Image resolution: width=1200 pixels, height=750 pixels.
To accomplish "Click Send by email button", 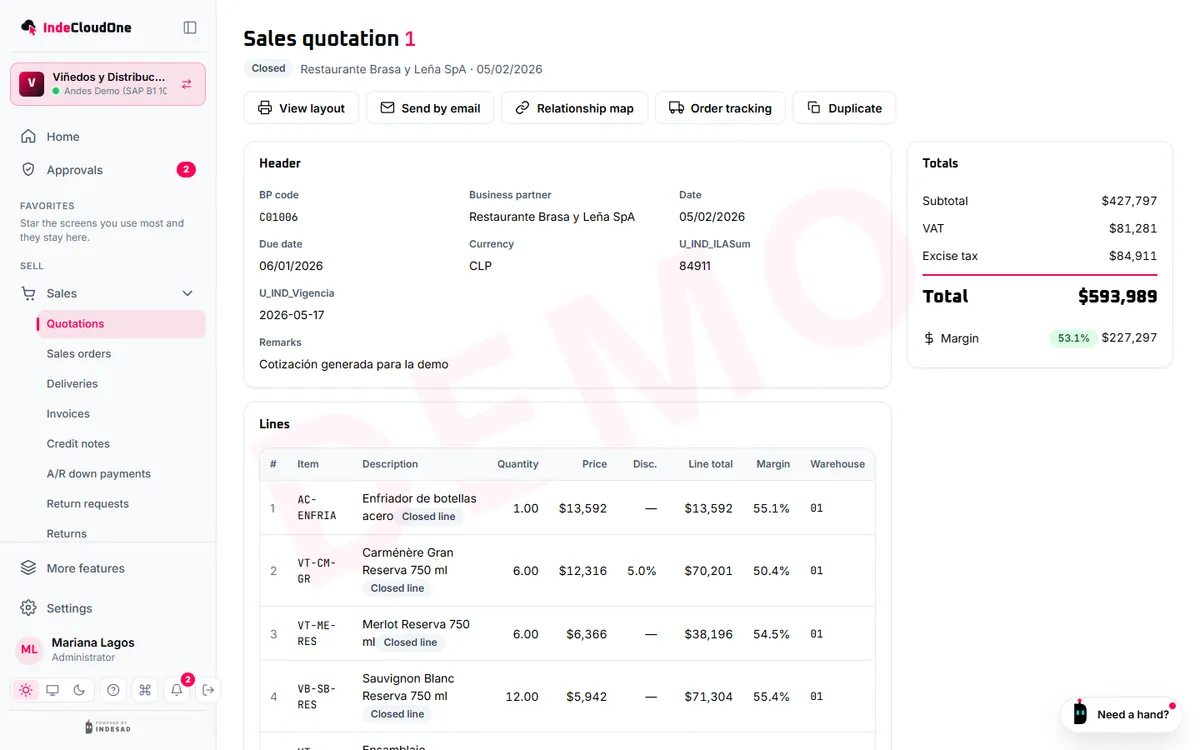I will (x=430, y=108).
